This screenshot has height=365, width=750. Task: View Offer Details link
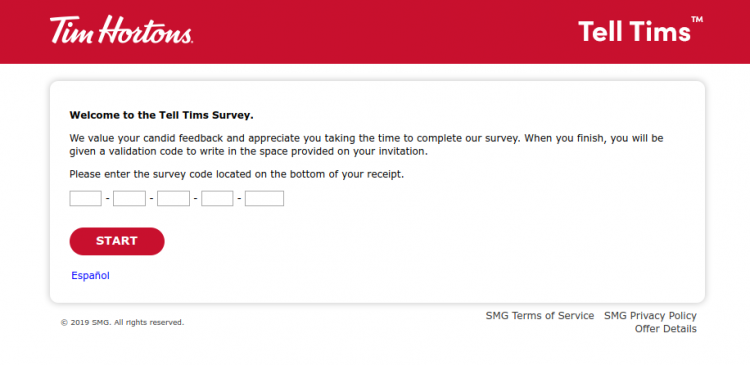pos(666,329)
